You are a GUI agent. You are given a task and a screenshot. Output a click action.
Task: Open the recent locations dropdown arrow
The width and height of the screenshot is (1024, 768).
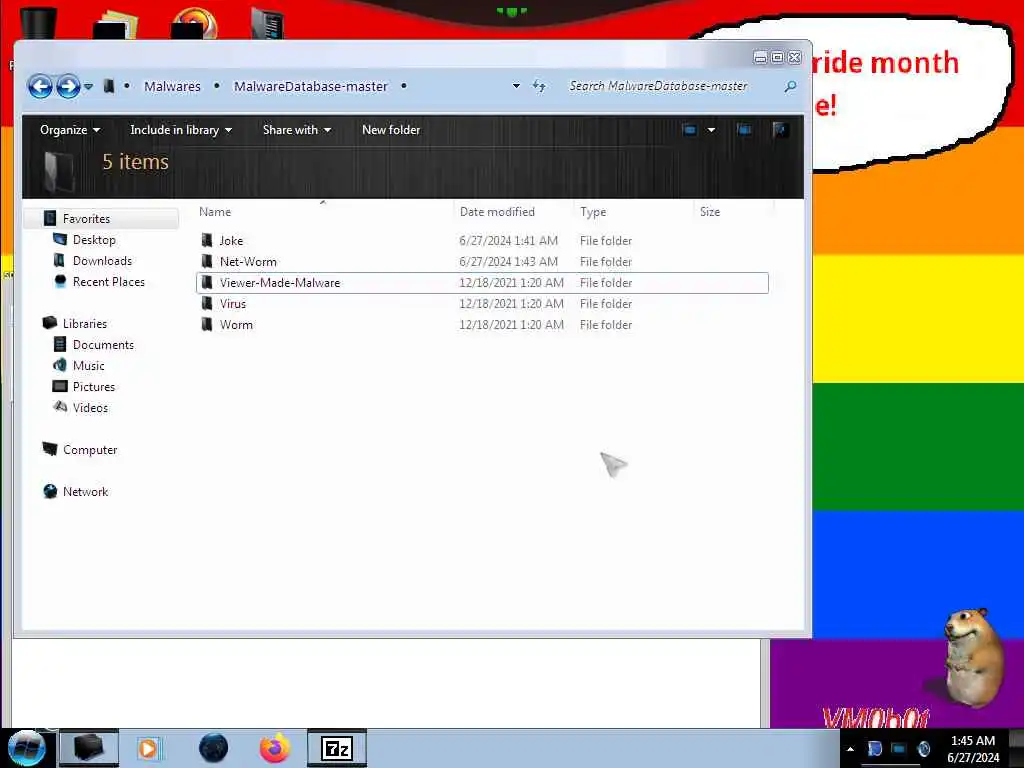pos(88,86)
